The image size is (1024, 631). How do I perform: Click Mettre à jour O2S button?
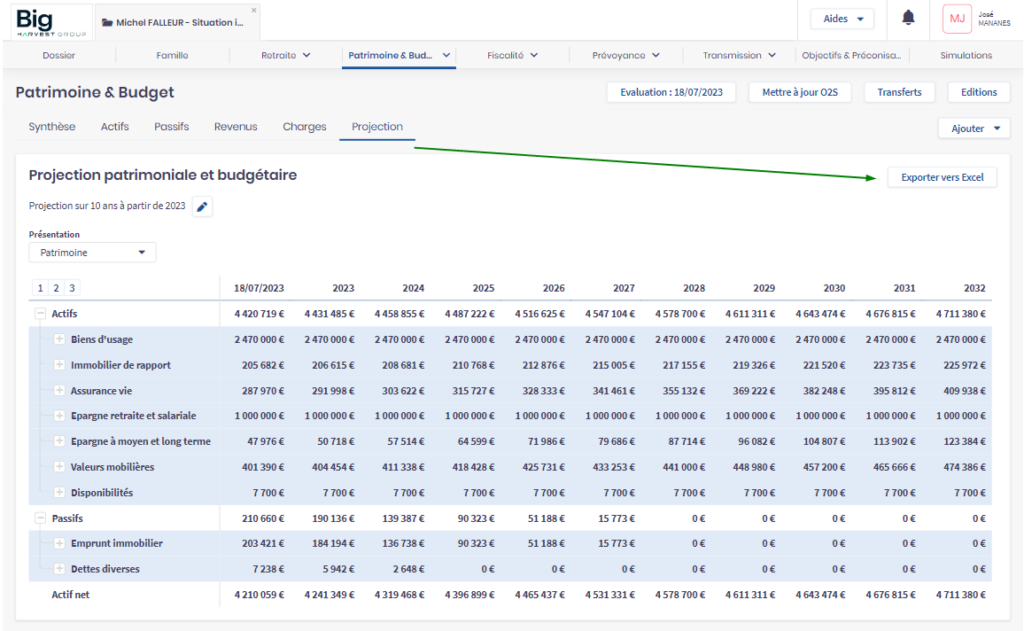click(x=799, y=92)
